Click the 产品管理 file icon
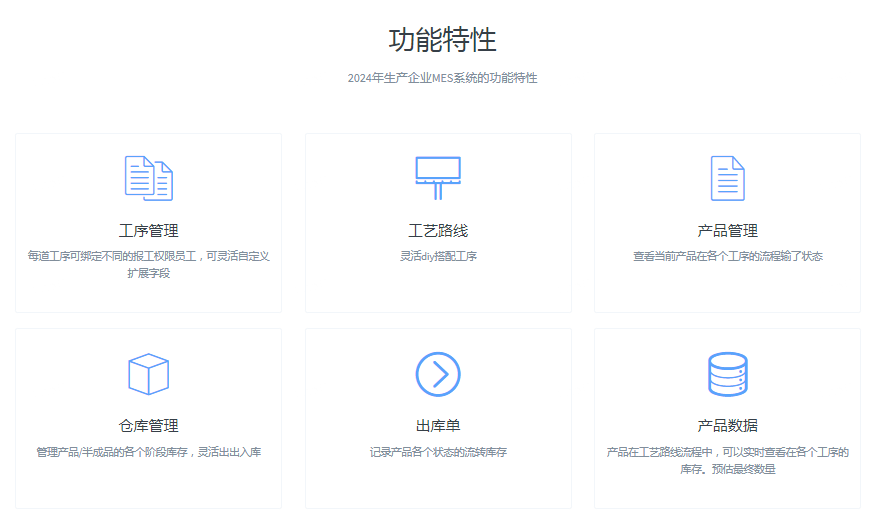The height and width of the screenshot is (523, 872). [727, 178]
